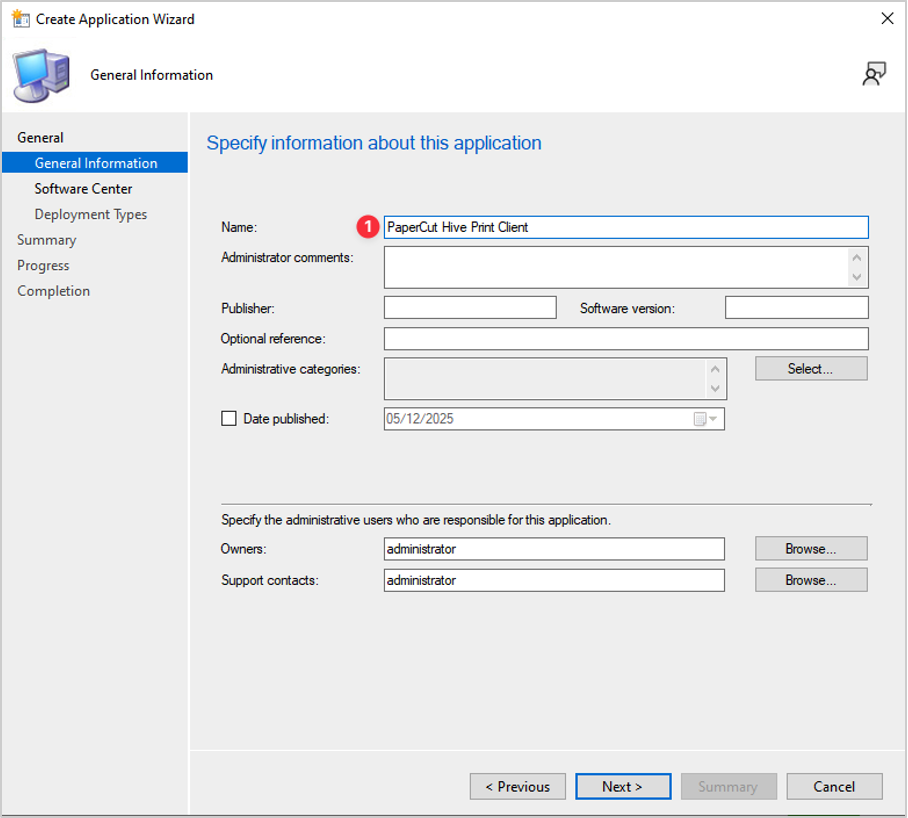Click the 'General Information' header title text
This screenshot has height=818, width=908.
point(152,75)
